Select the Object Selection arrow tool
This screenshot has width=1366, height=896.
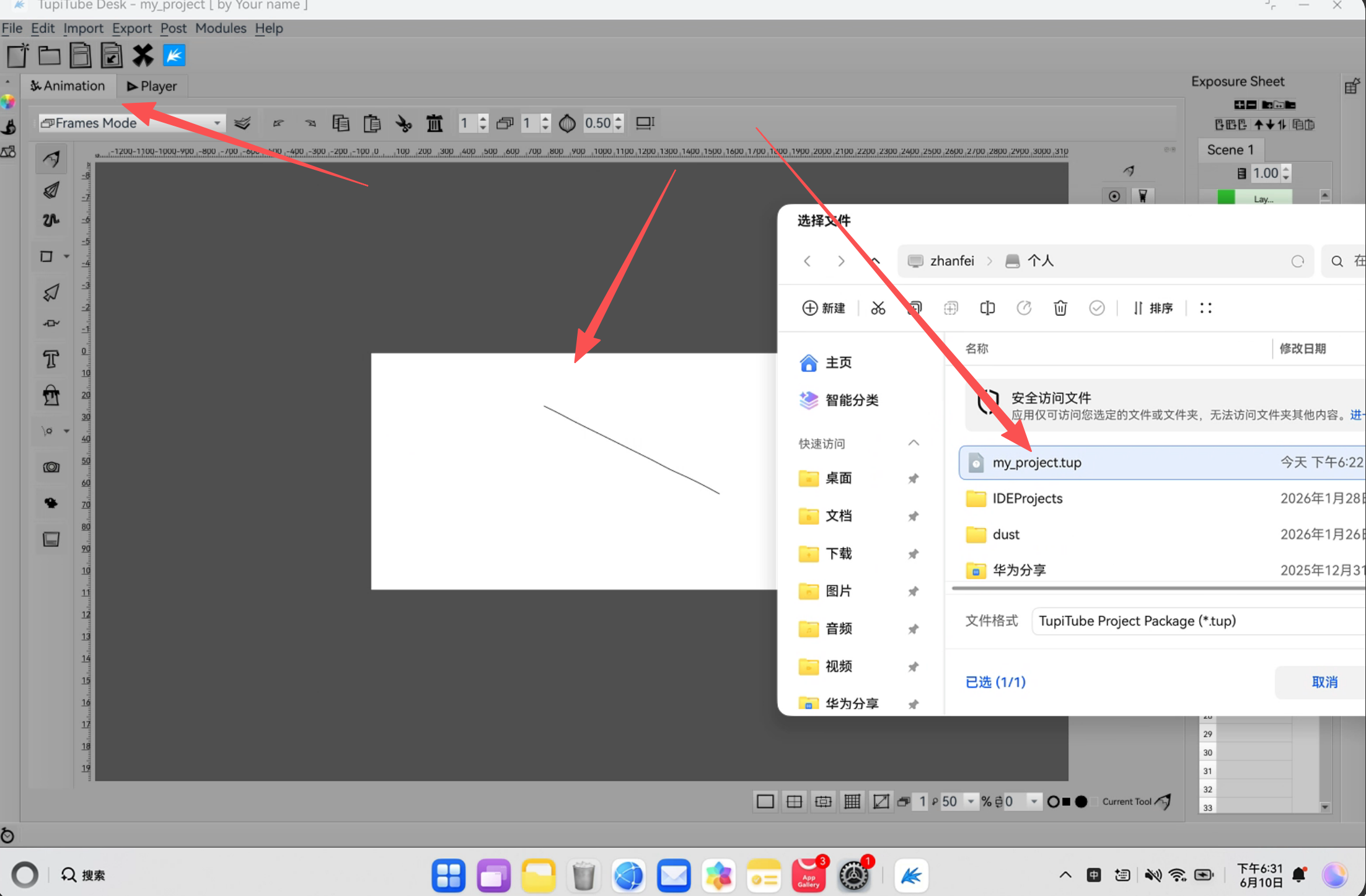51,292
